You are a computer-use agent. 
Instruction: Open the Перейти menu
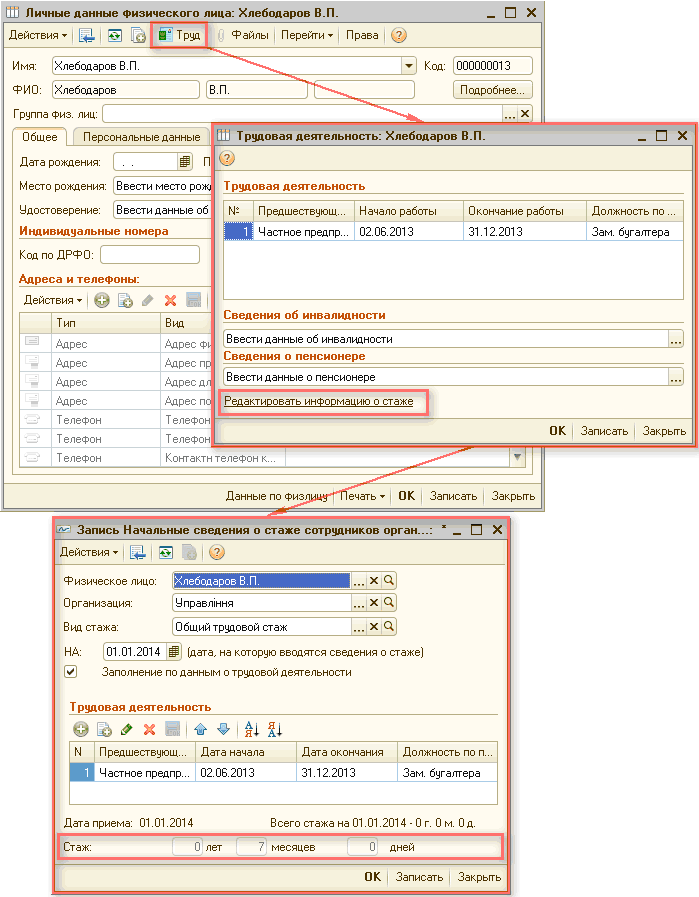pos(307,35)
